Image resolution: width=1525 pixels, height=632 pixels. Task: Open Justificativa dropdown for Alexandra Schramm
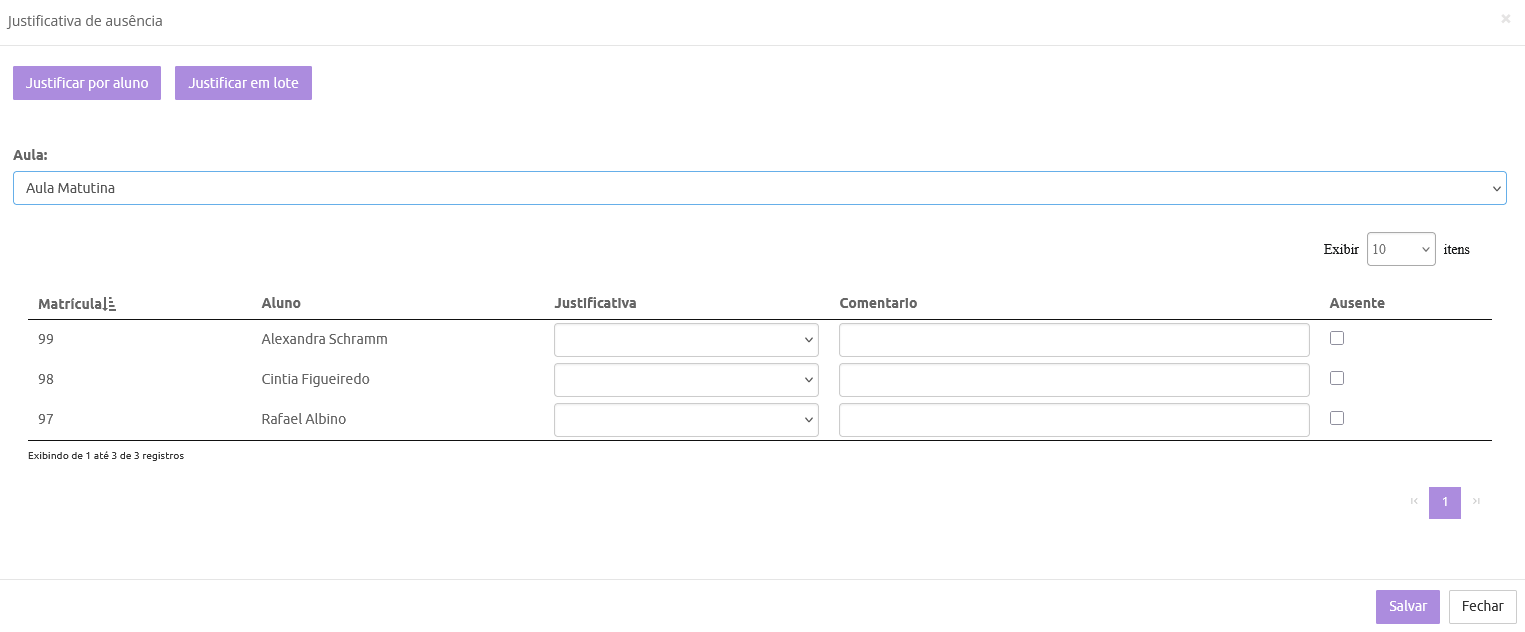coord(686,340)
